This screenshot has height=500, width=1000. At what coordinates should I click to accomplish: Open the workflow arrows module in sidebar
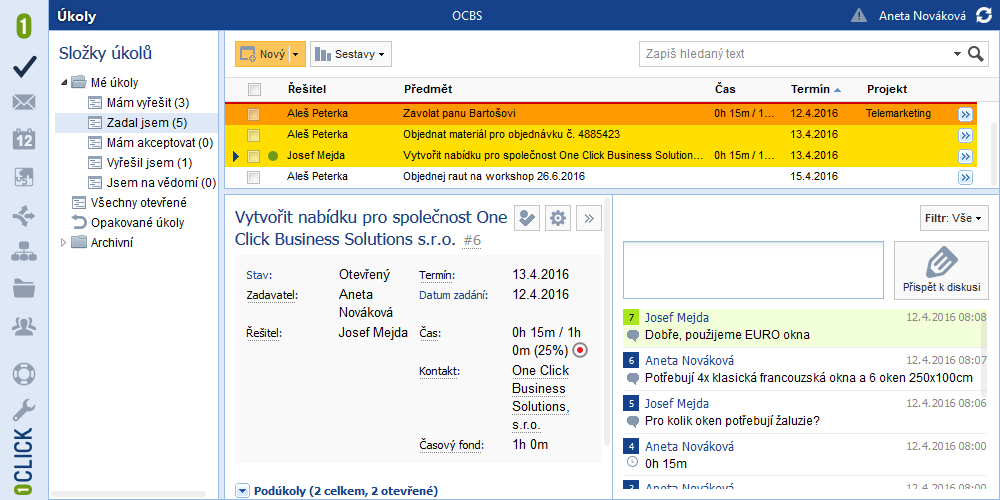pos(24,216)
